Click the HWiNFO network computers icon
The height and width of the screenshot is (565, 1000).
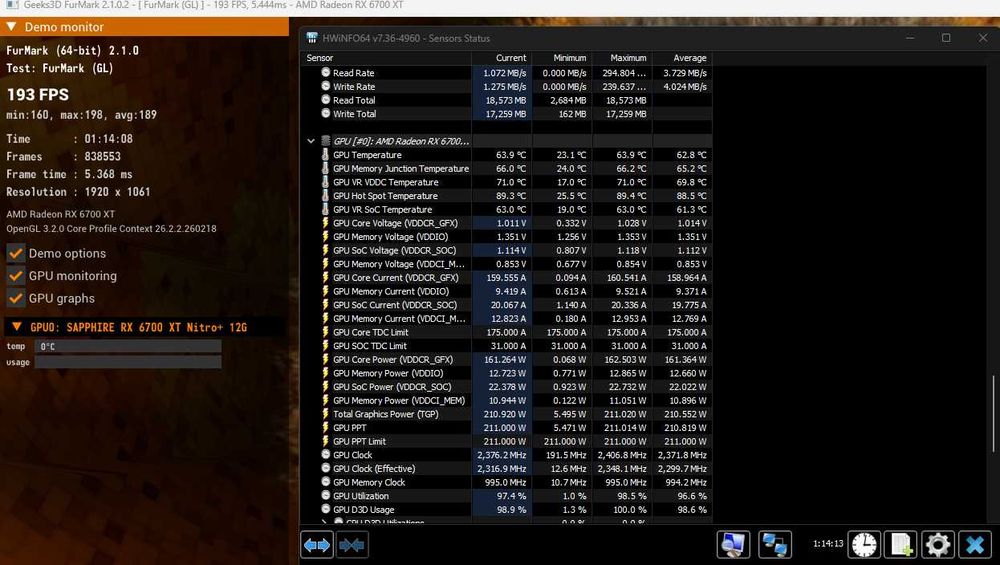coord(775,545)
